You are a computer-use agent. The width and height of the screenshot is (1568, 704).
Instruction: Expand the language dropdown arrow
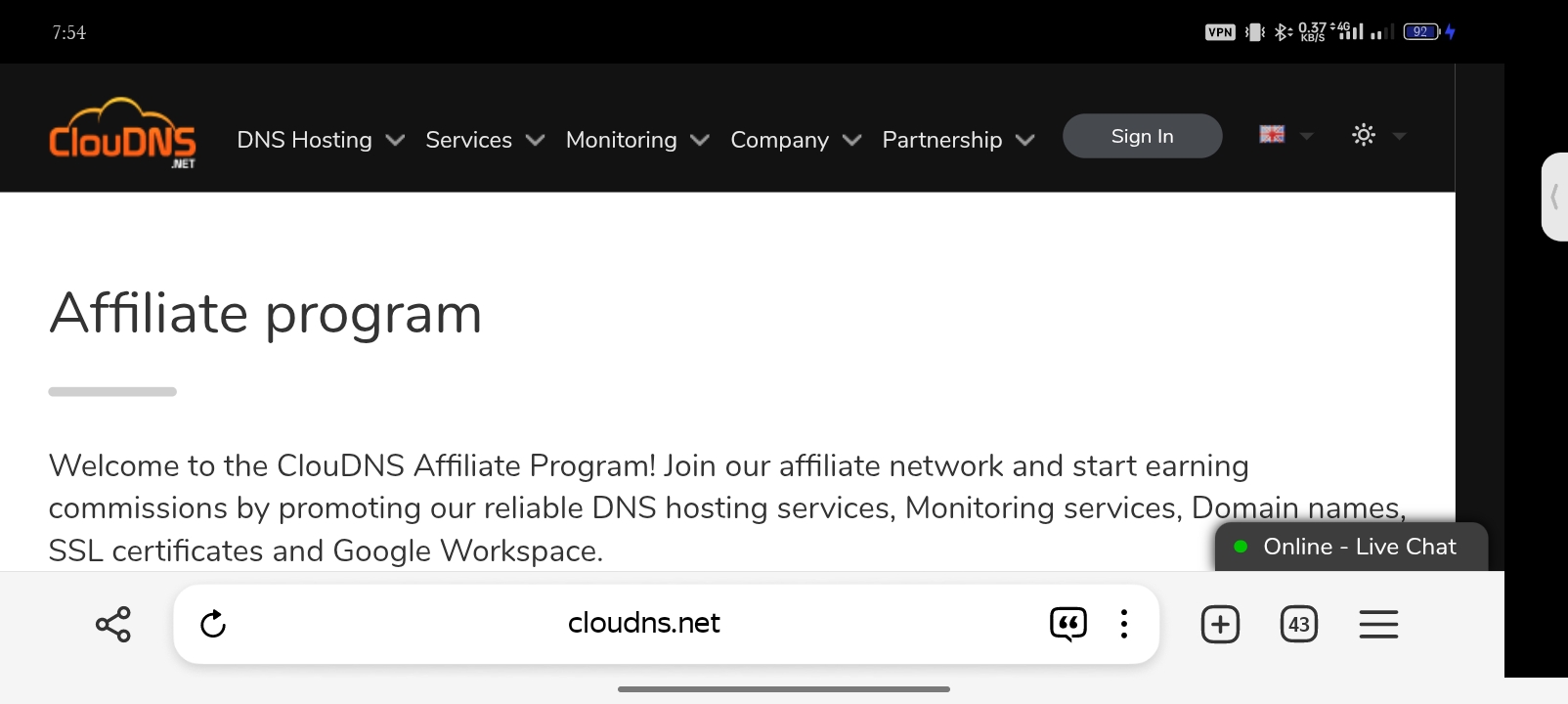[1306, 136]
